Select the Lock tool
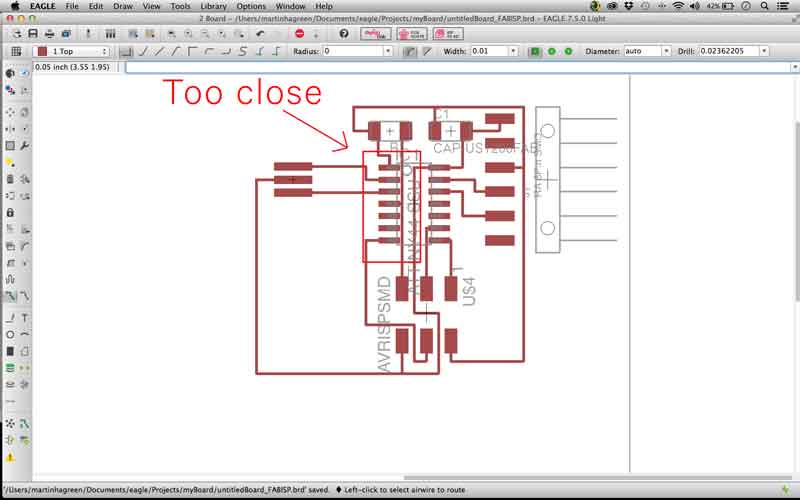 tap(10, 212)
